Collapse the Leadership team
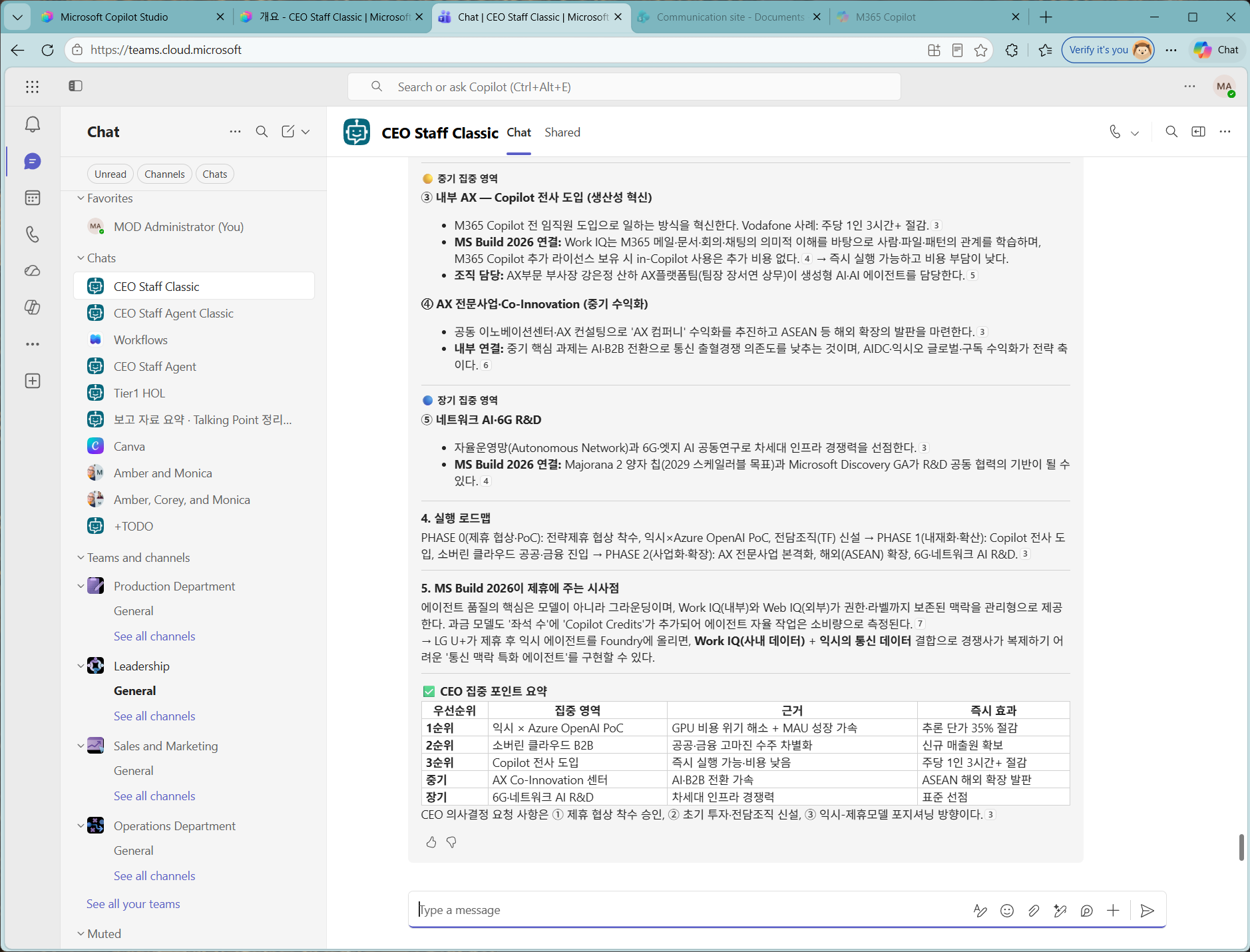 [x=81, y=666]
